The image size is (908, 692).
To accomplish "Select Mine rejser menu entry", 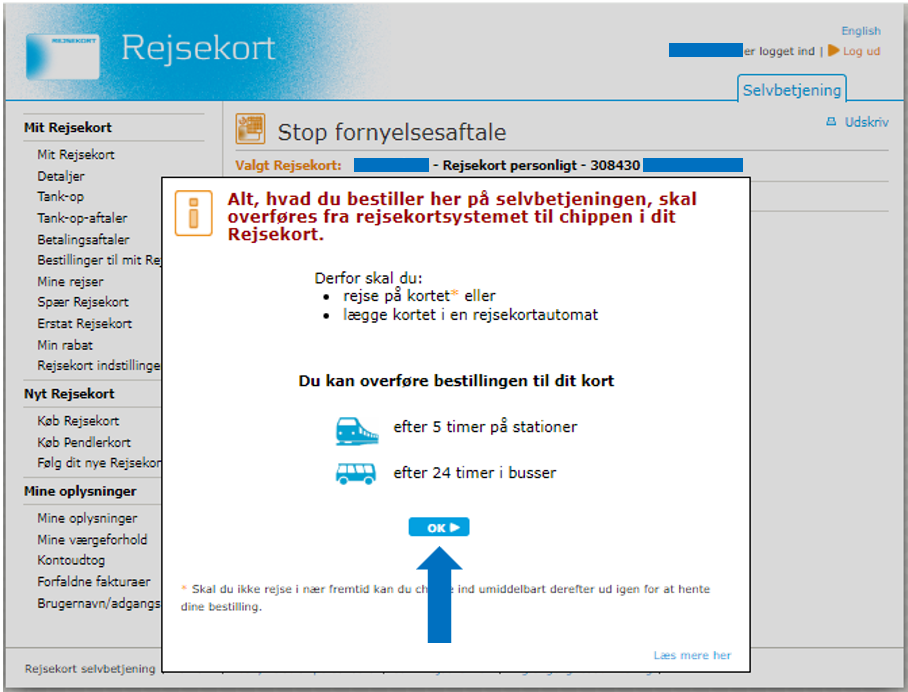I will coord(69,282).
